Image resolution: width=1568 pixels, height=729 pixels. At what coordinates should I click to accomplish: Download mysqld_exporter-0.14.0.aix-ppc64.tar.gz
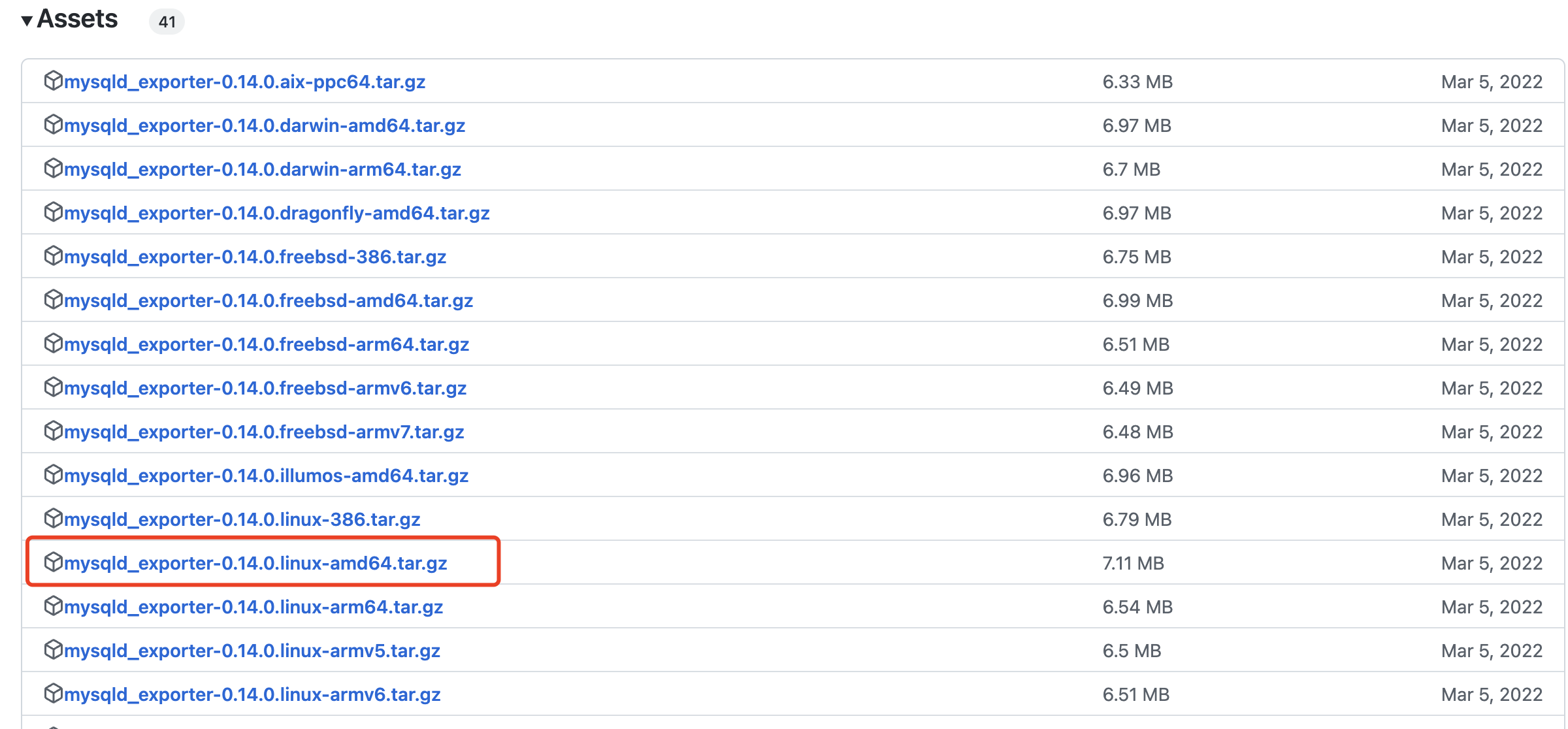click(x=245, y=82)
